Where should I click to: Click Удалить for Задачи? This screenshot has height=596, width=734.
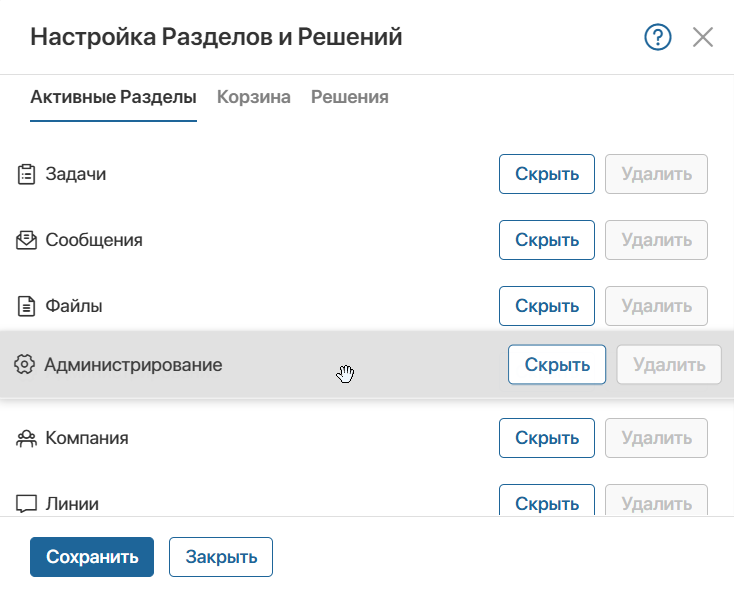pyautogui.click(x=656, y=174)
